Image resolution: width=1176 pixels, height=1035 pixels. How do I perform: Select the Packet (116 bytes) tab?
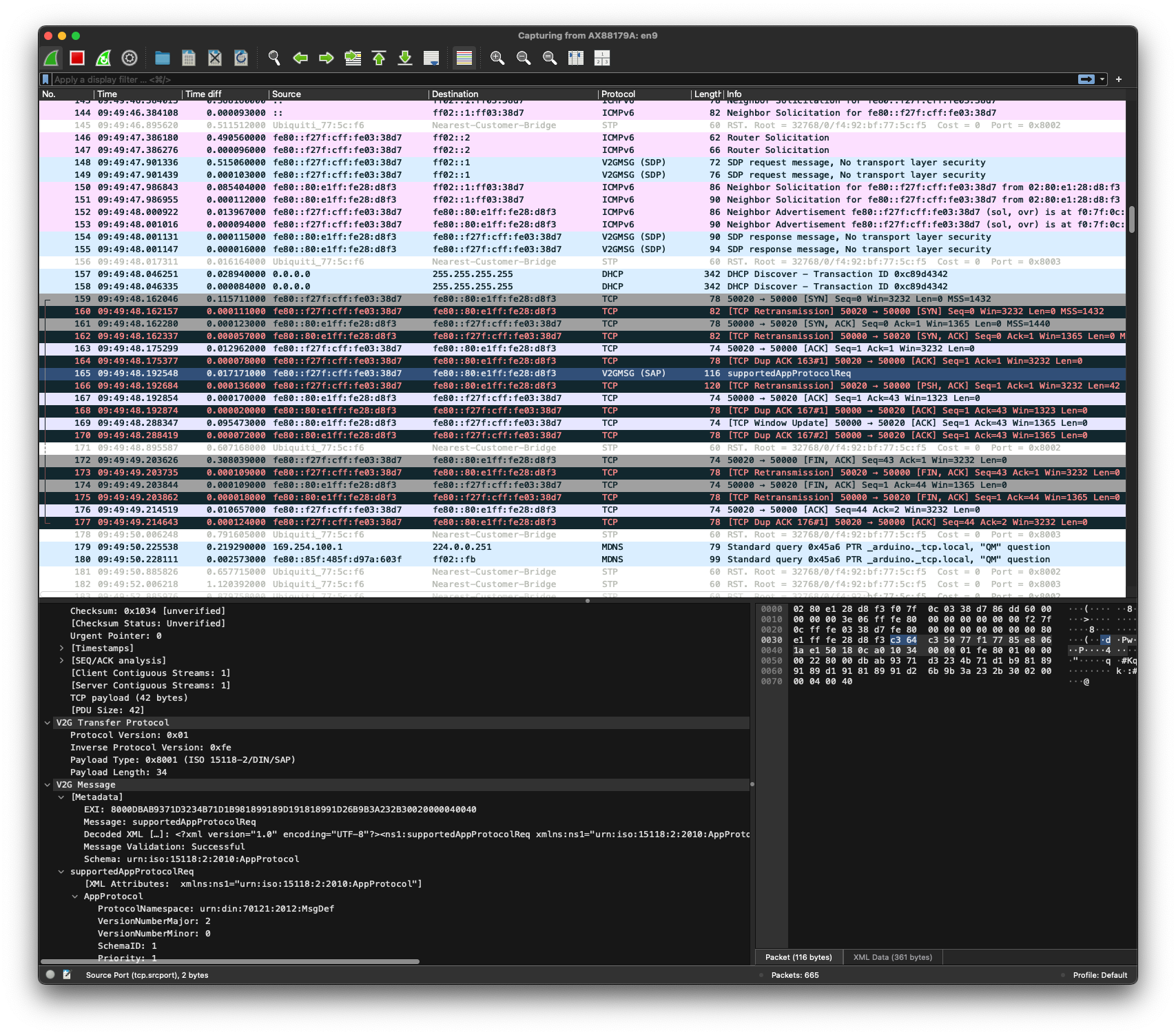[798, 957]
